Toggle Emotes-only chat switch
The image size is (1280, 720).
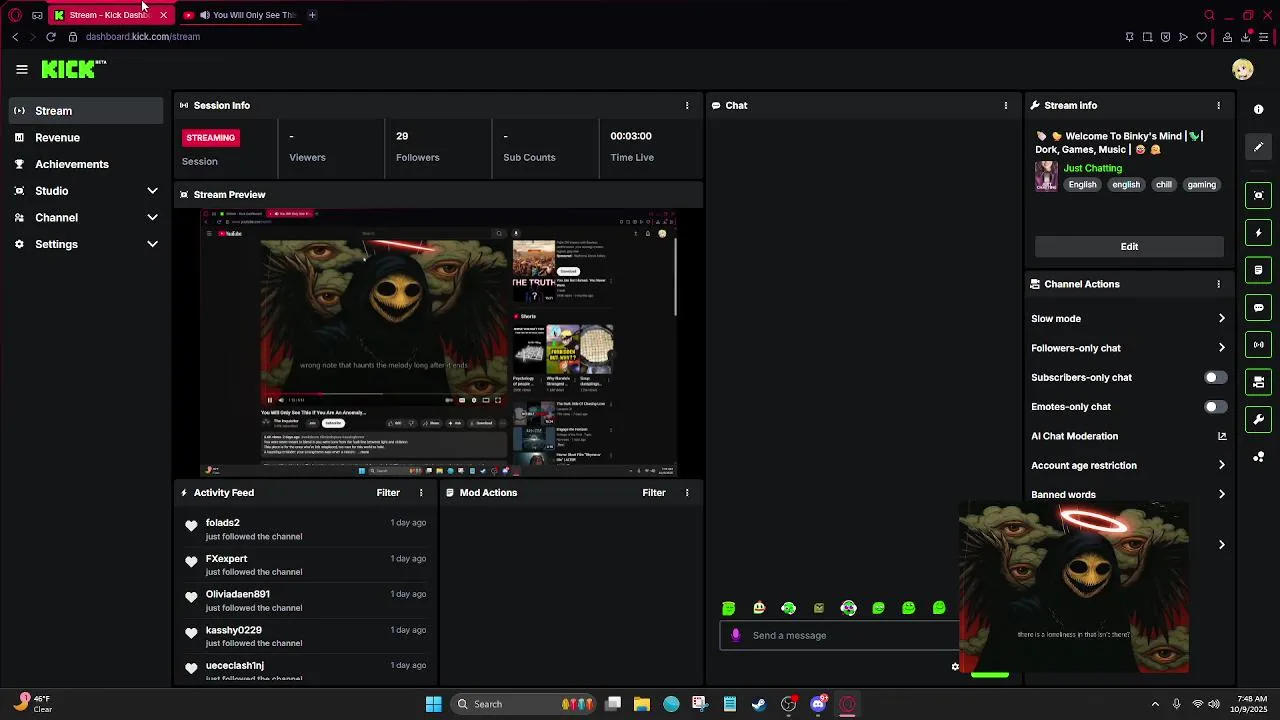(1215, 407)
